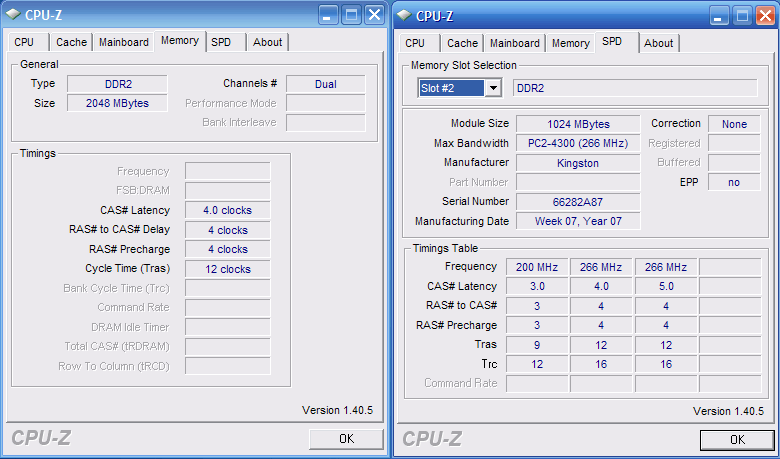Expand the Slot #2 dropdown arrow
780x459 pixels.
pos(493,89)
